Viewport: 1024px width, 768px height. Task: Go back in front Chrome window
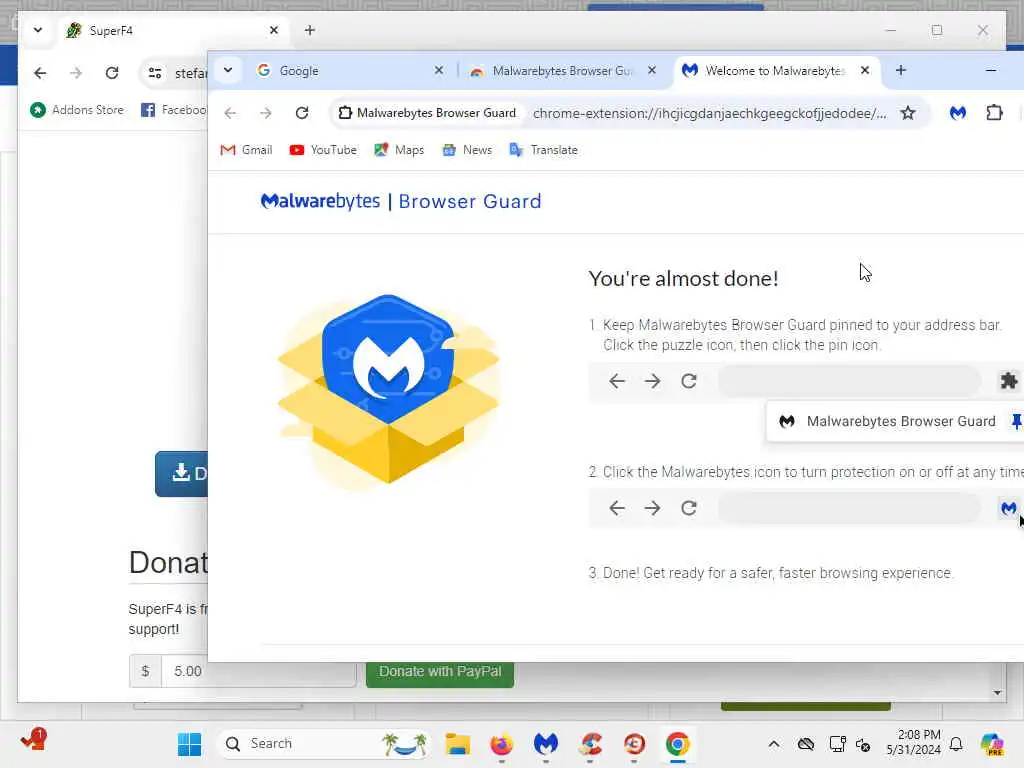click(230, 113)
